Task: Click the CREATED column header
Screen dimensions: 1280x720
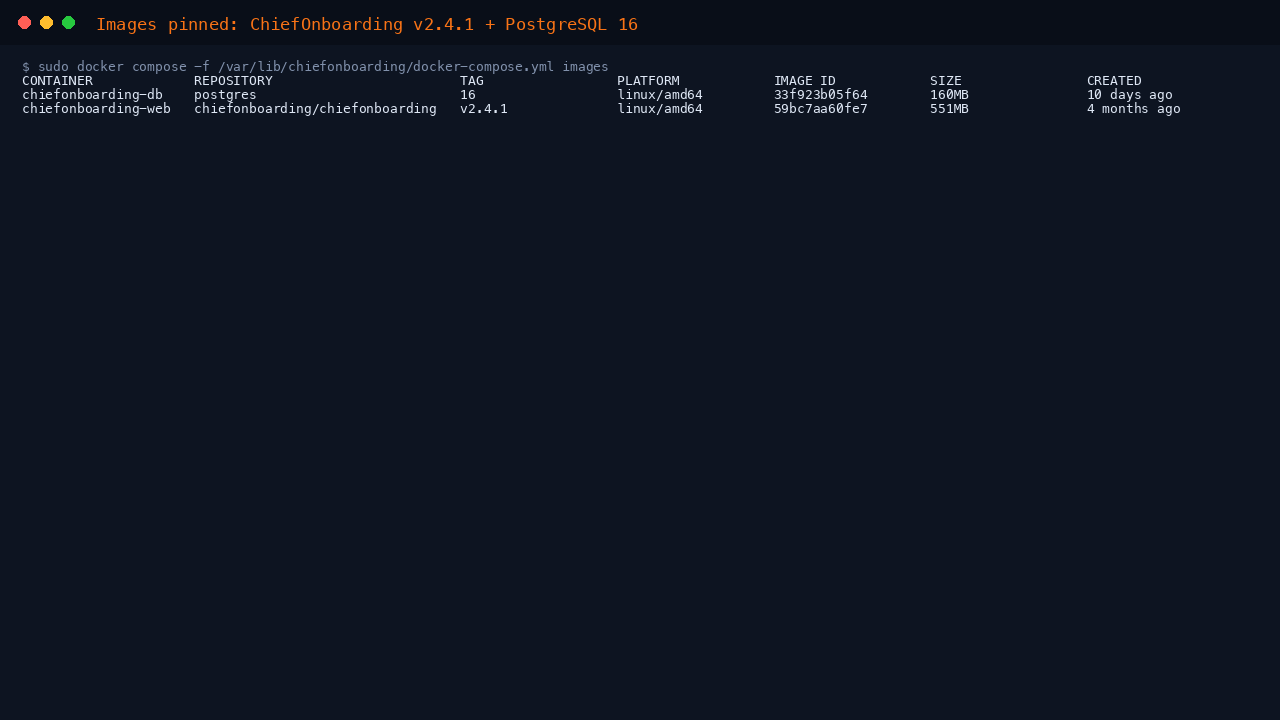Action: tap(1114, 81)
